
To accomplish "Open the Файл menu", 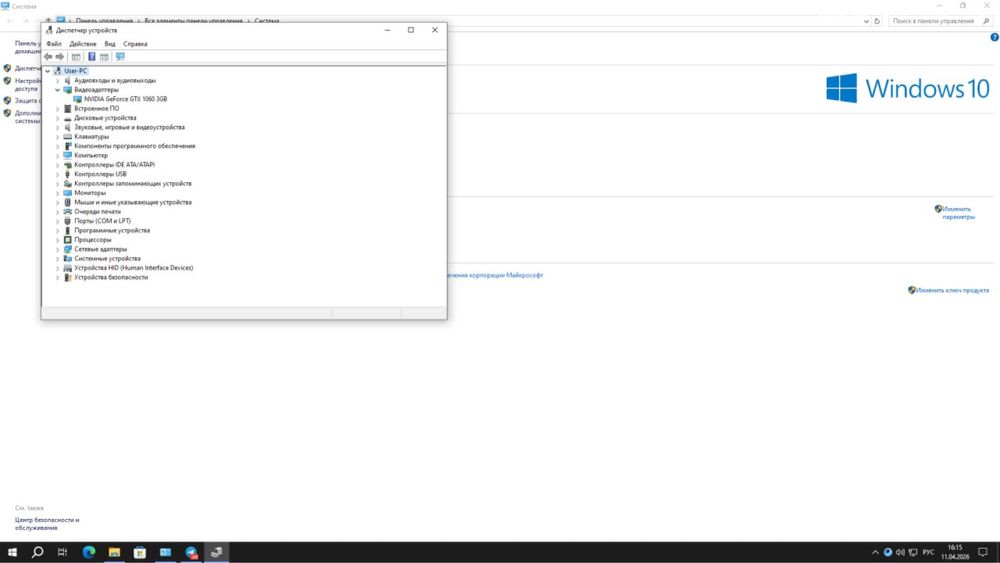I will click(54, 44).
